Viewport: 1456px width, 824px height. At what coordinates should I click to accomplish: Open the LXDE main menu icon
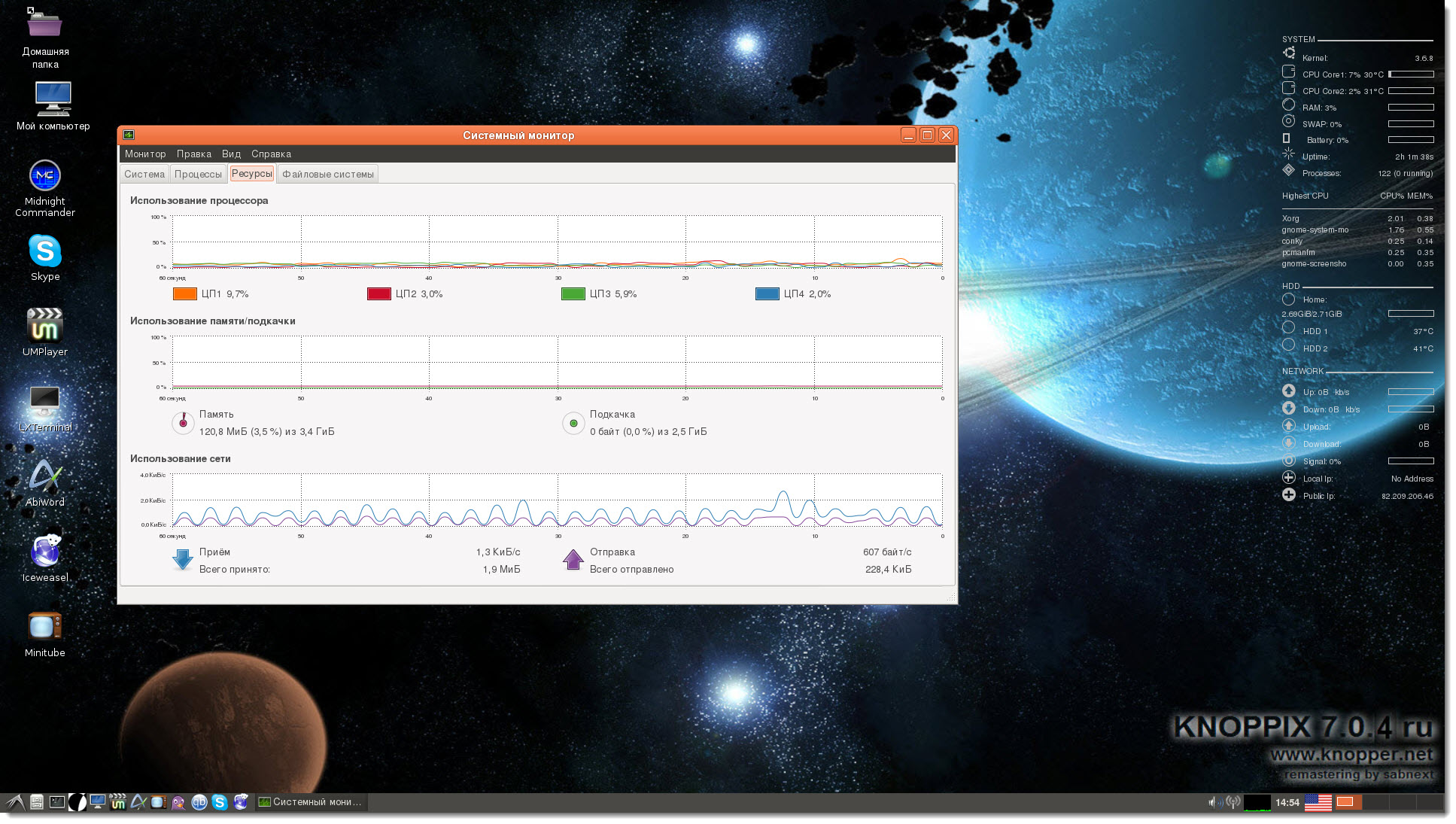[x=15, y=802]
